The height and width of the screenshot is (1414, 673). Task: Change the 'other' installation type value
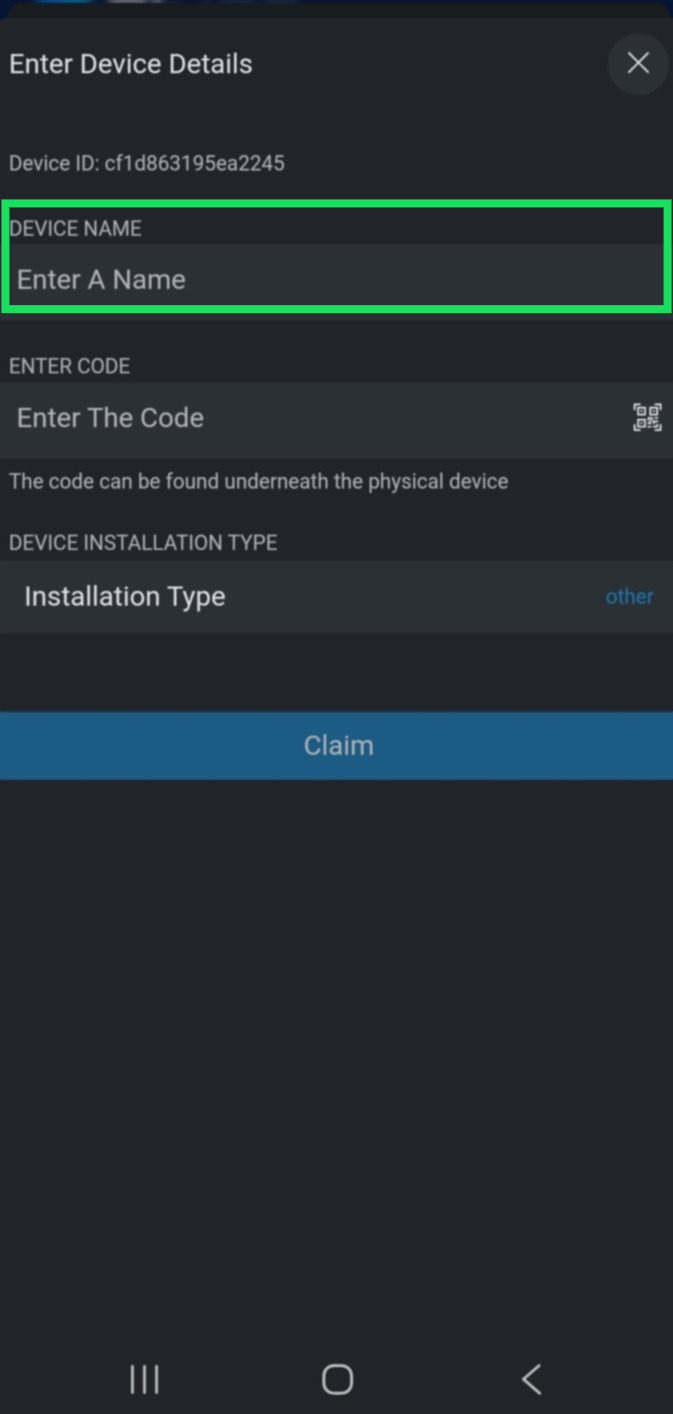[x=629, y=597]
